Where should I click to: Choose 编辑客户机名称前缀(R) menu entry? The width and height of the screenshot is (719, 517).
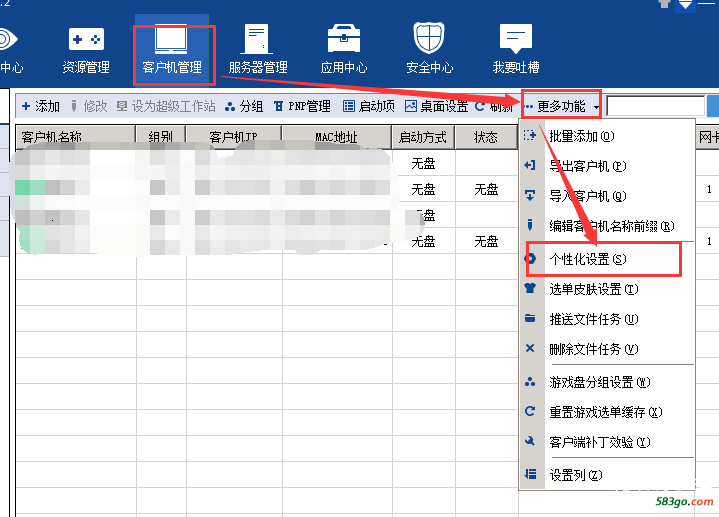point(608,226)
